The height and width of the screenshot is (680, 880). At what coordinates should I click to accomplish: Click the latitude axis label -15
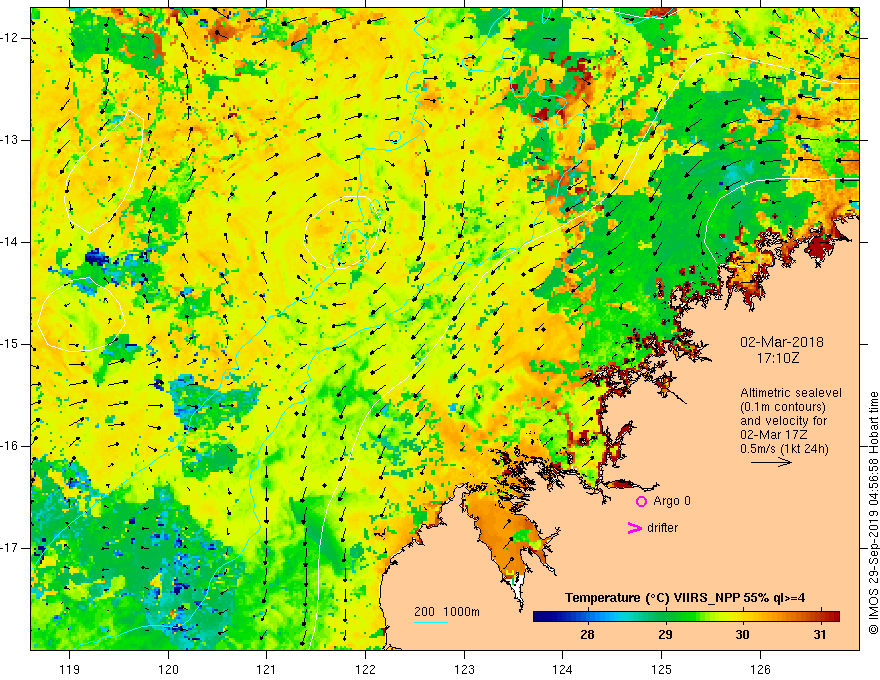(x=10, y=344)
